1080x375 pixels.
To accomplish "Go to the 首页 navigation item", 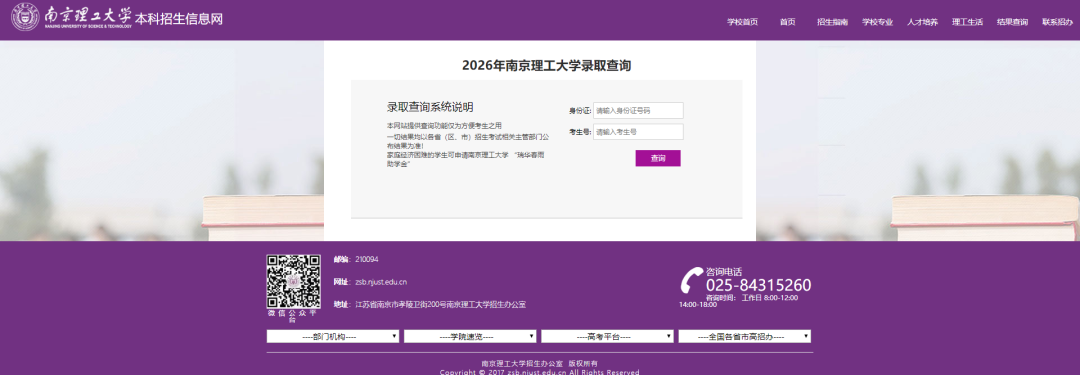I will point(787,22).
